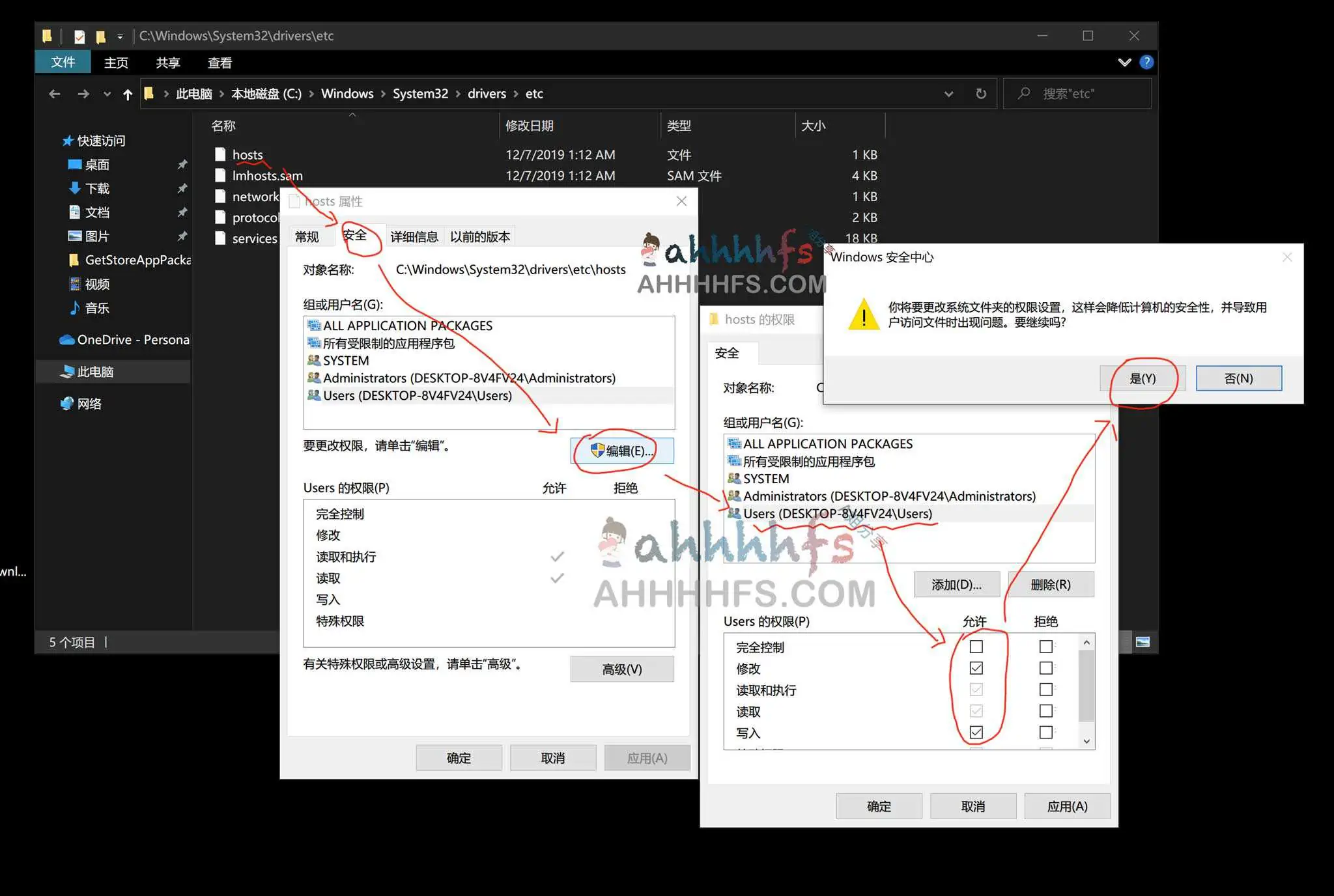Click the refresh icon in the address bar
This screenshot has width=1334, height=896.
coord(981,93)
